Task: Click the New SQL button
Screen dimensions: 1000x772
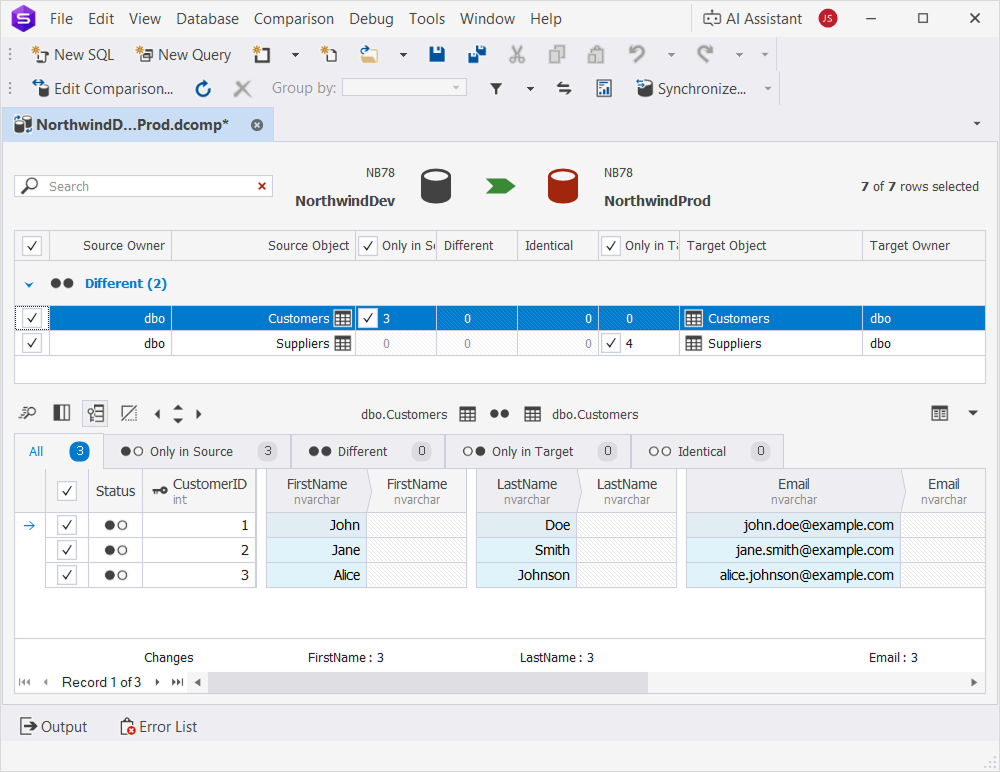Action: (73, 55)
